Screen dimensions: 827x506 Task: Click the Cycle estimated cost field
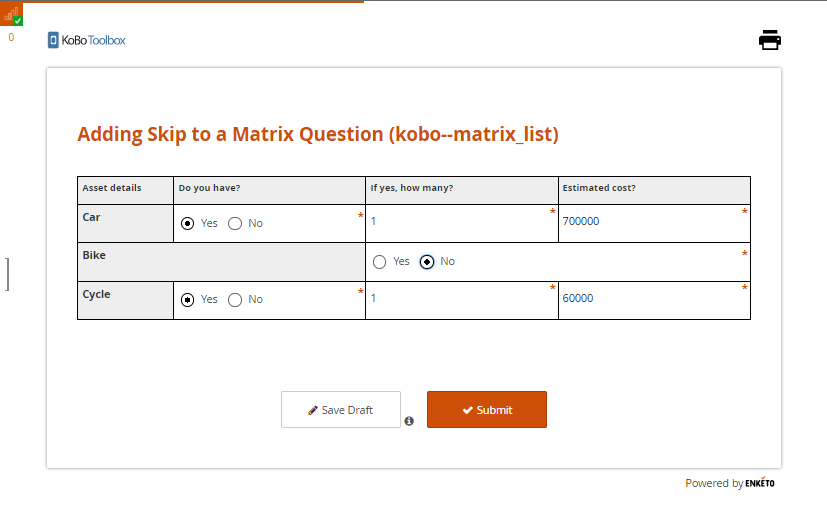[x=653, y=299]
